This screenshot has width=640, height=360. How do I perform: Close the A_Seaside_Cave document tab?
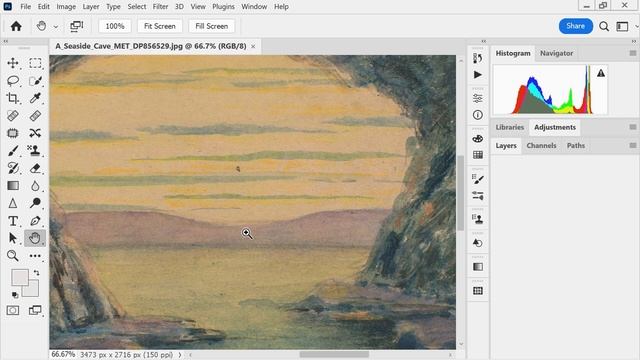click(253, 47)
